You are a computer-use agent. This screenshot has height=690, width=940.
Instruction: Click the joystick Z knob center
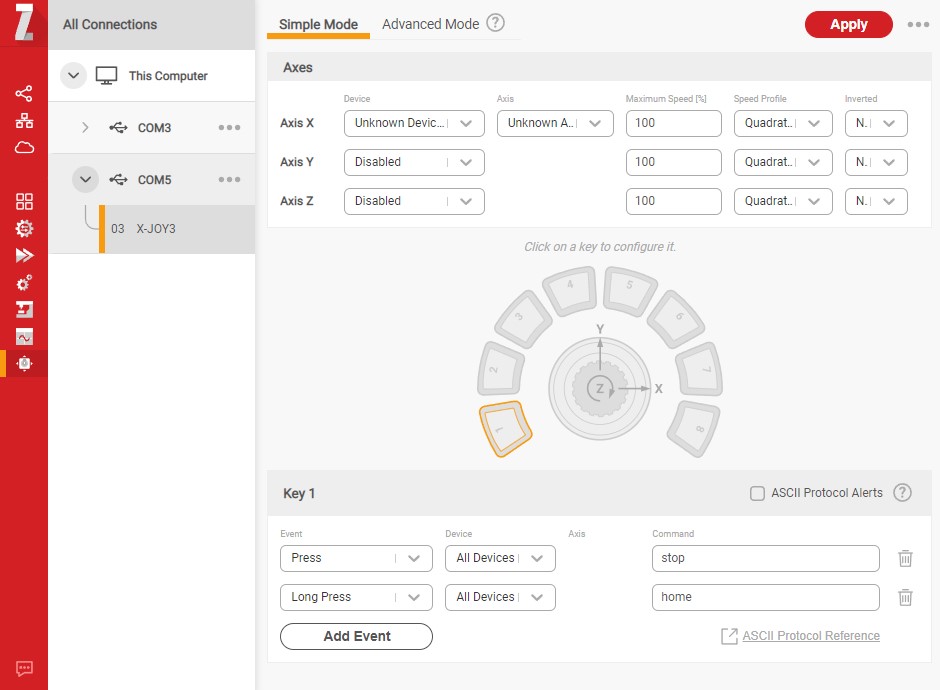point(599,389)
